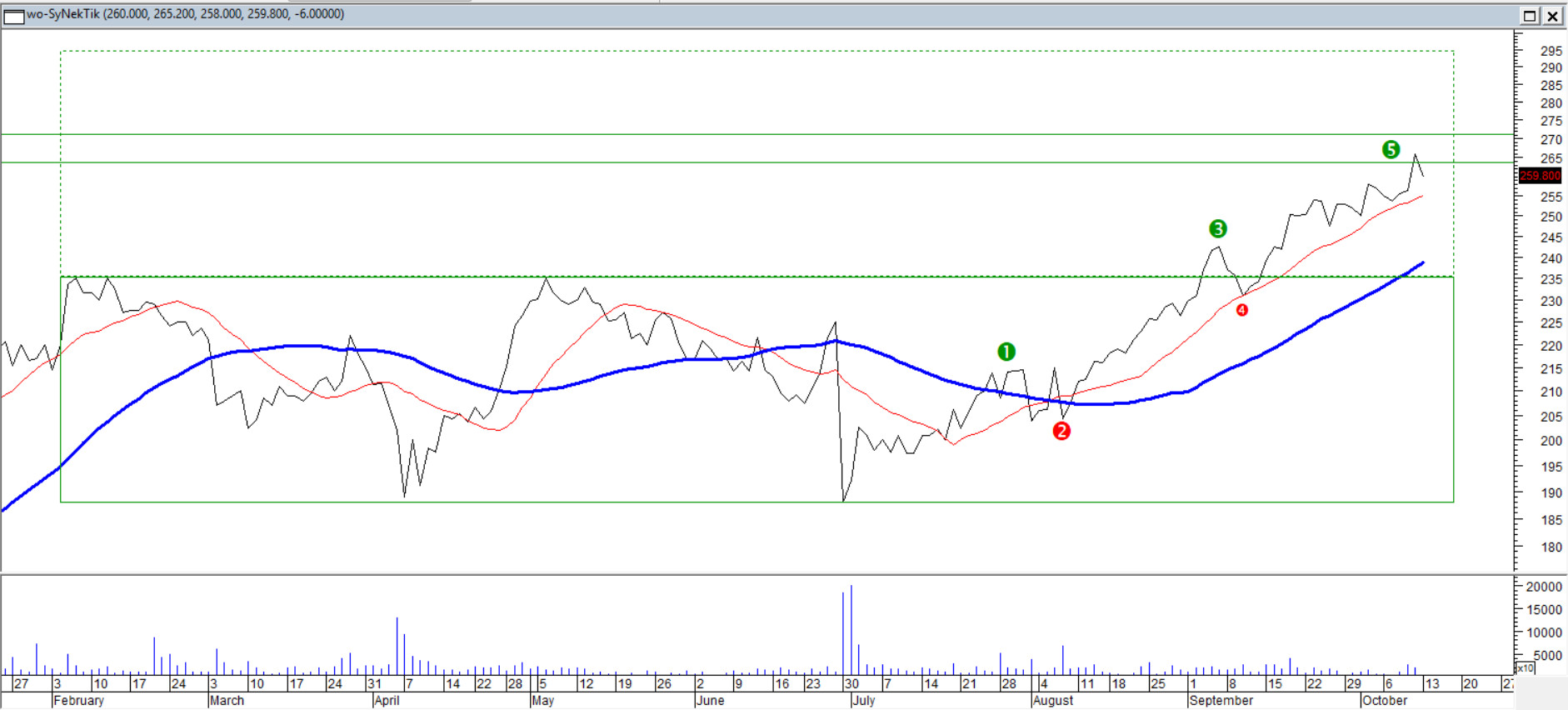1568x710 pixels.
Task: Click the August label on the time axis
Action: [1053, 701]
